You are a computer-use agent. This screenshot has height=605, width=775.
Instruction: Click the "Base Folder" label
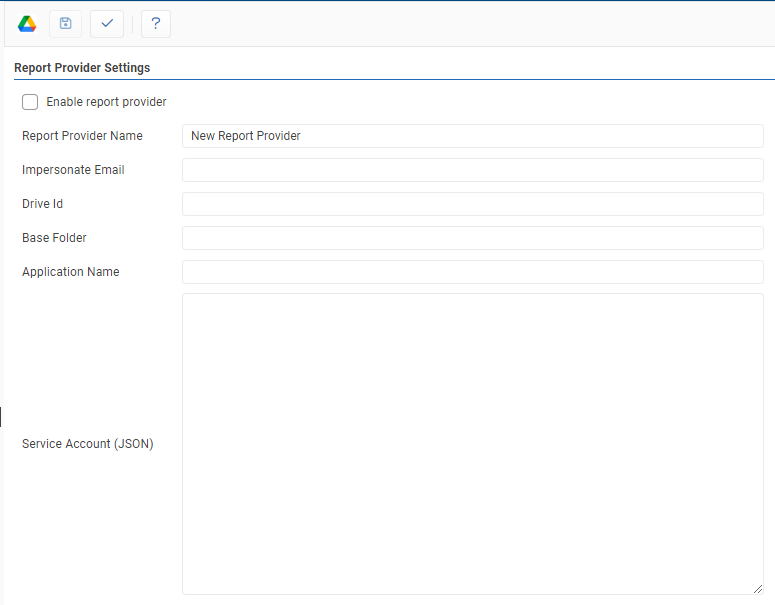[54, 238]
